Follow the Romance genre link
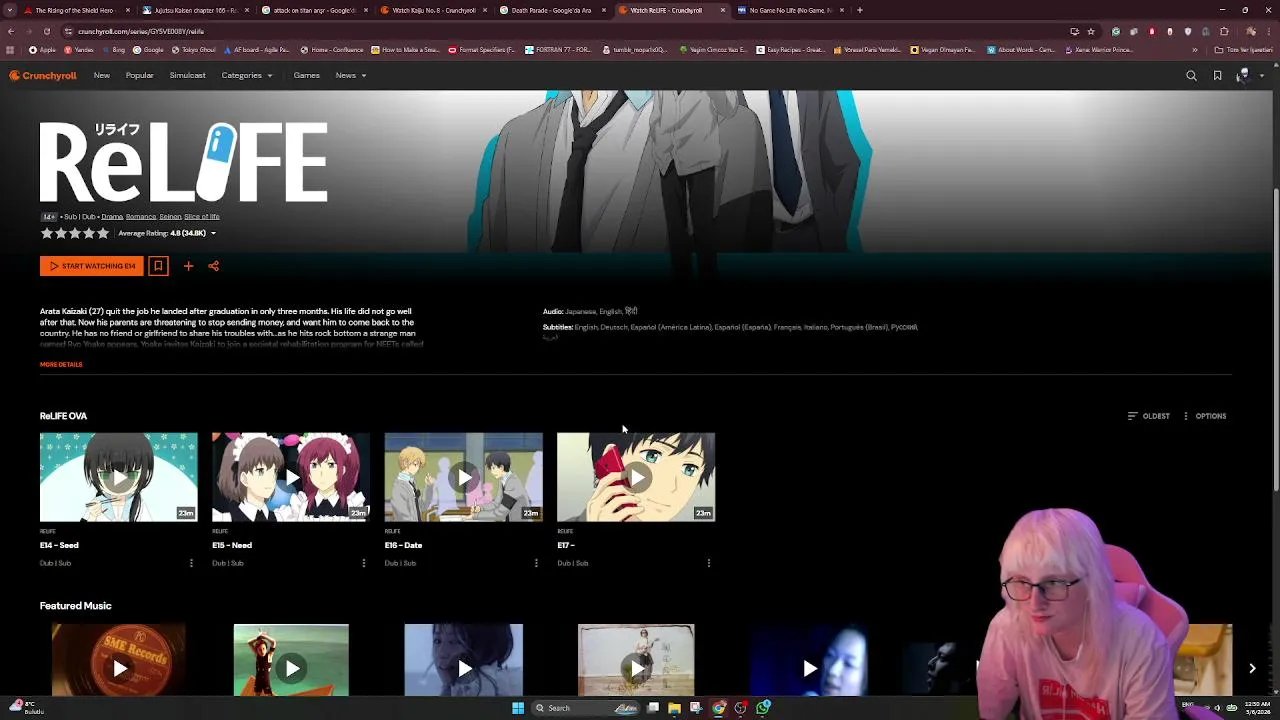 [141, 216]
